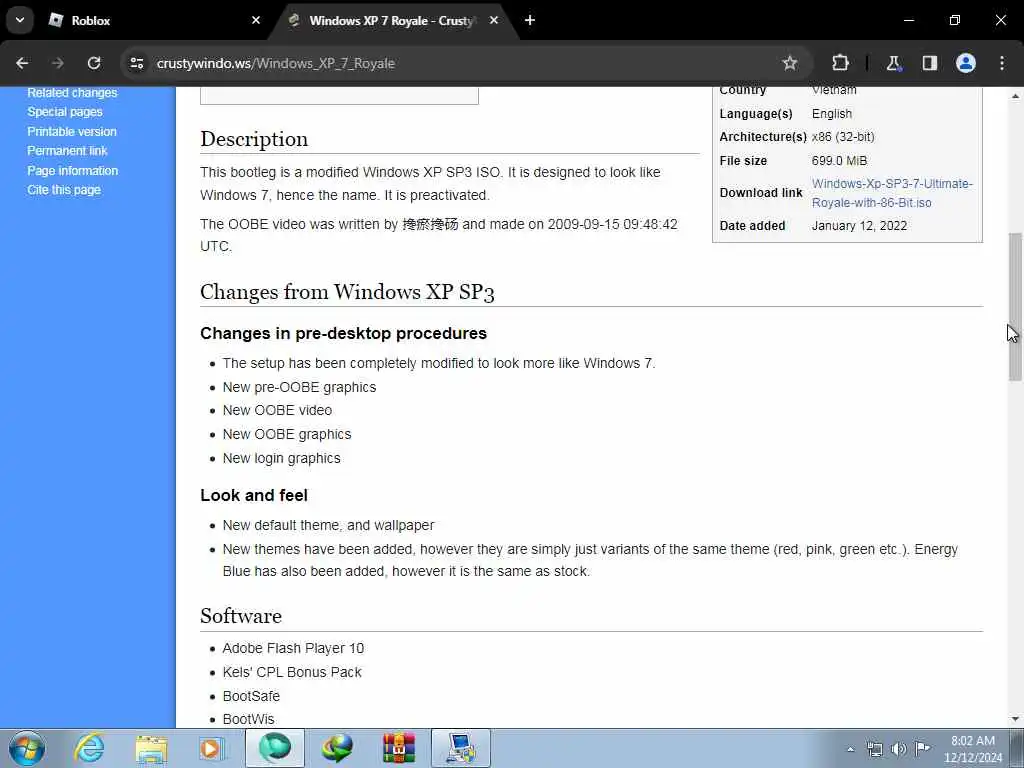
Task: Open the Chrome profile avatar
Action: tap(966, 63)
